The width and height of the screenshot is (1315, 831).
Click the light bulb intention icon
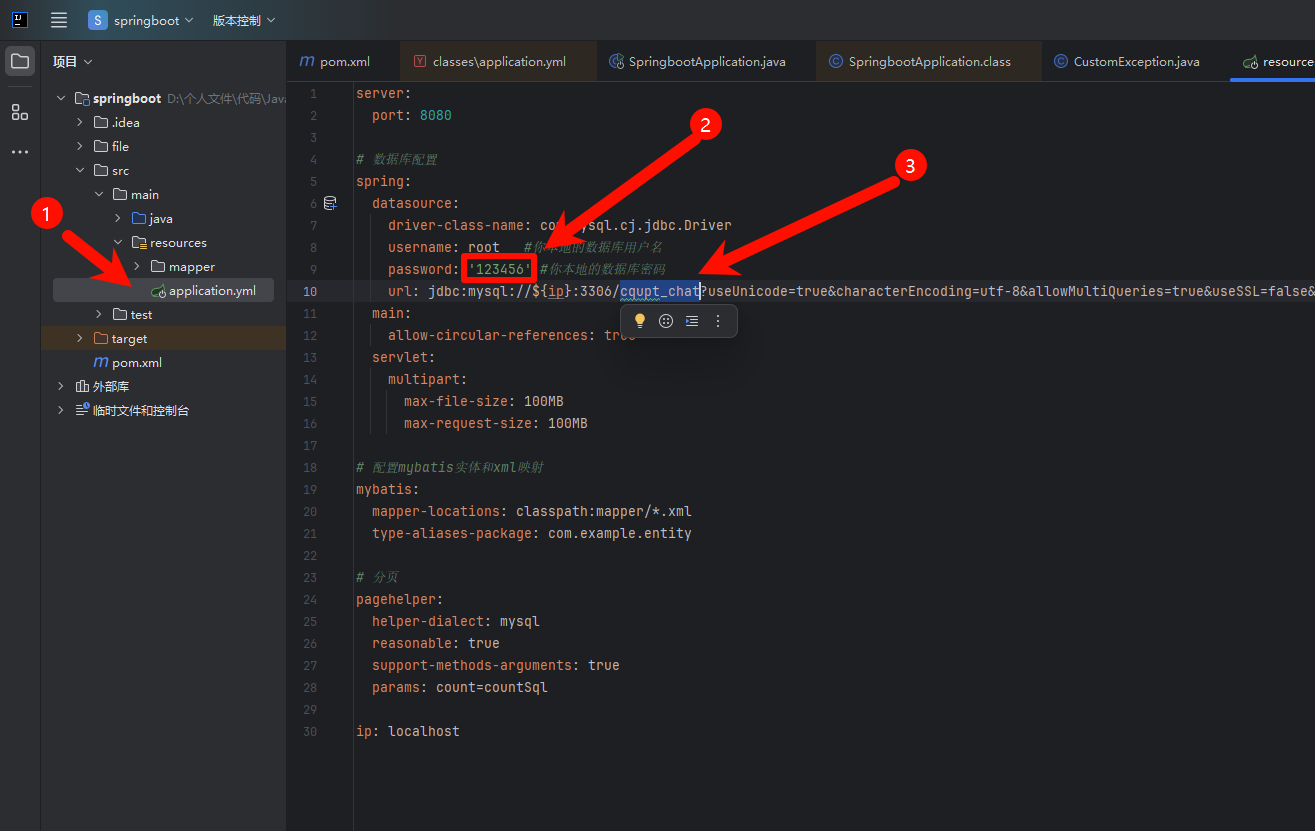tap(640, 321)
